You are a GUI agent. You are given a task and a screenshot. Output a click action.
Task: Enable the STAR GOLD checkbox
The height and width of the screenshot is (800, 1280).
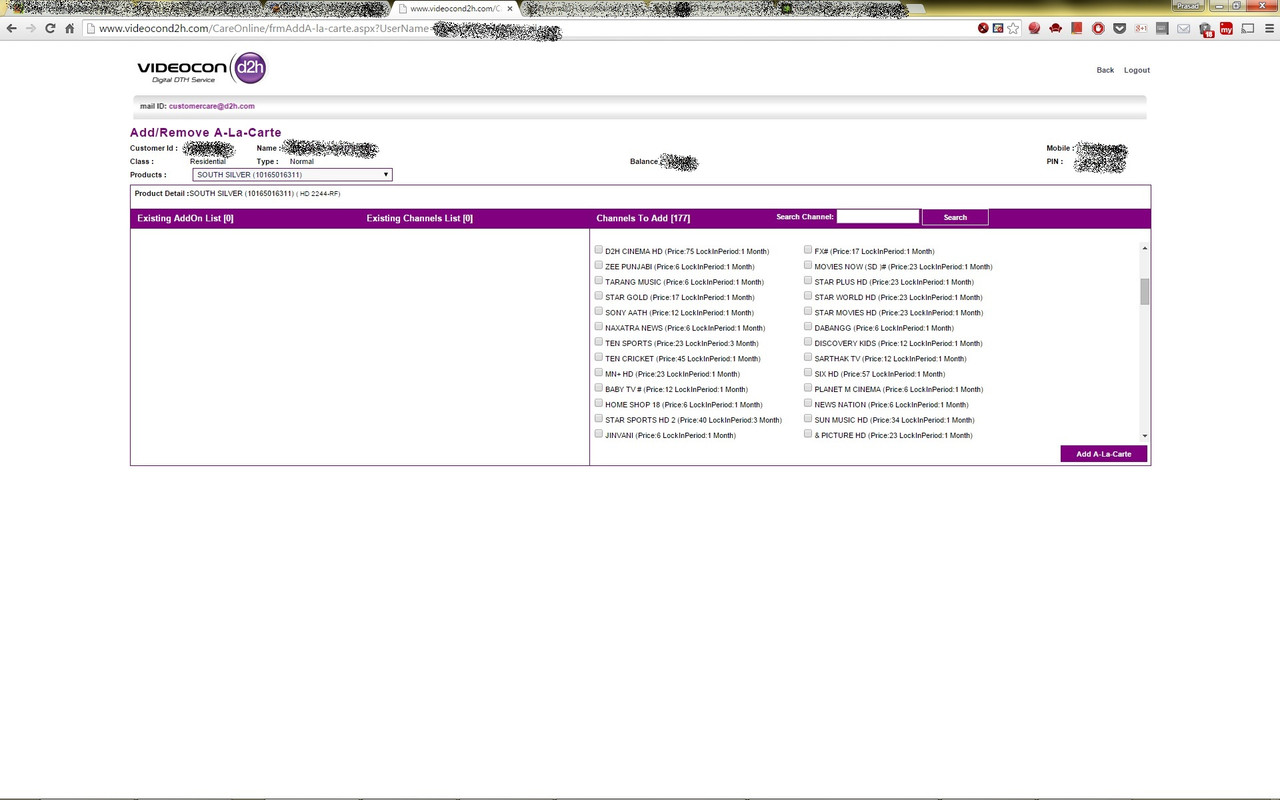coord(599,296)
